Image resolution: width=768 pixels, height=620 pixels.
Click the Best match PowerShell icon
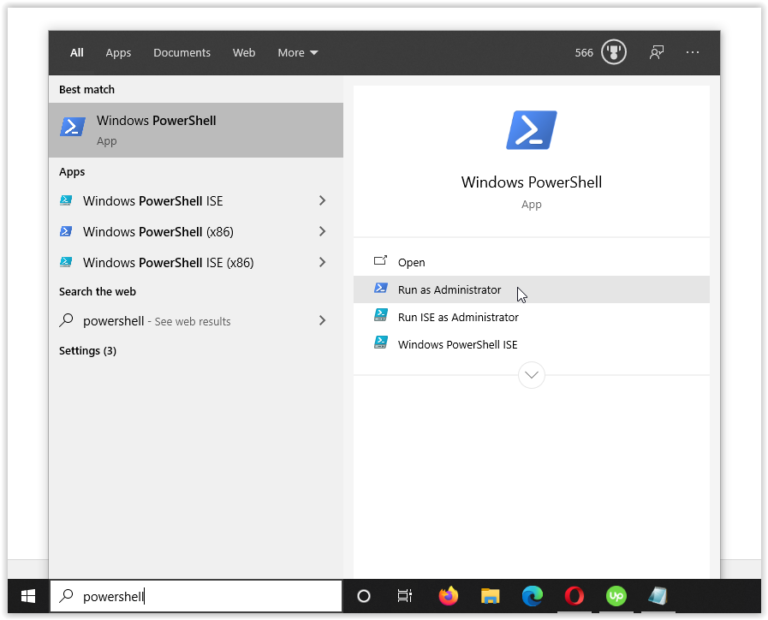72,127
